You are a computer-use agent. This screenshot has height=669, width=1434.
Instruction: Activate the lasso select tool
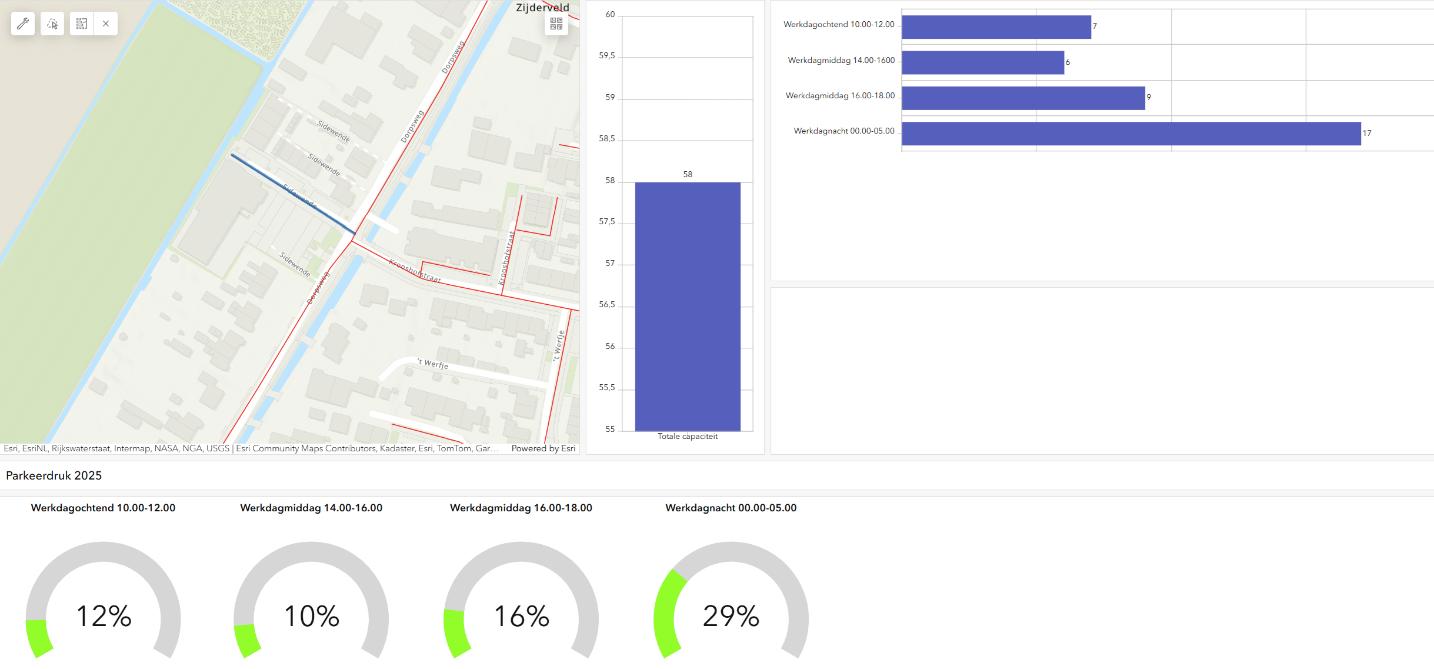click(x=52, y=23)
